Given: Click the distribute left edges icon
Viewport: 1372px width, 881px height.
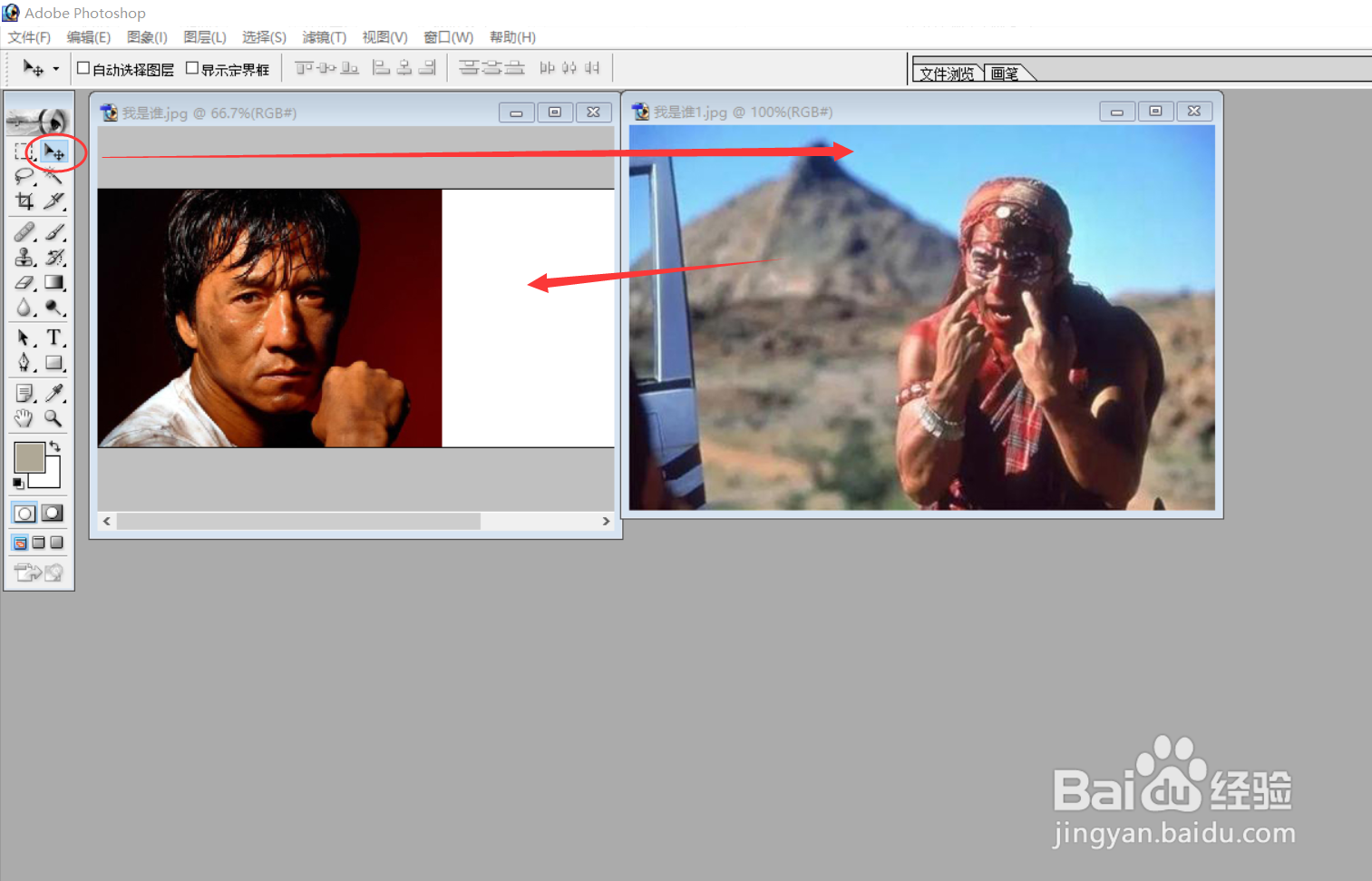Looking at the screenshot, I should coord(548,68).
